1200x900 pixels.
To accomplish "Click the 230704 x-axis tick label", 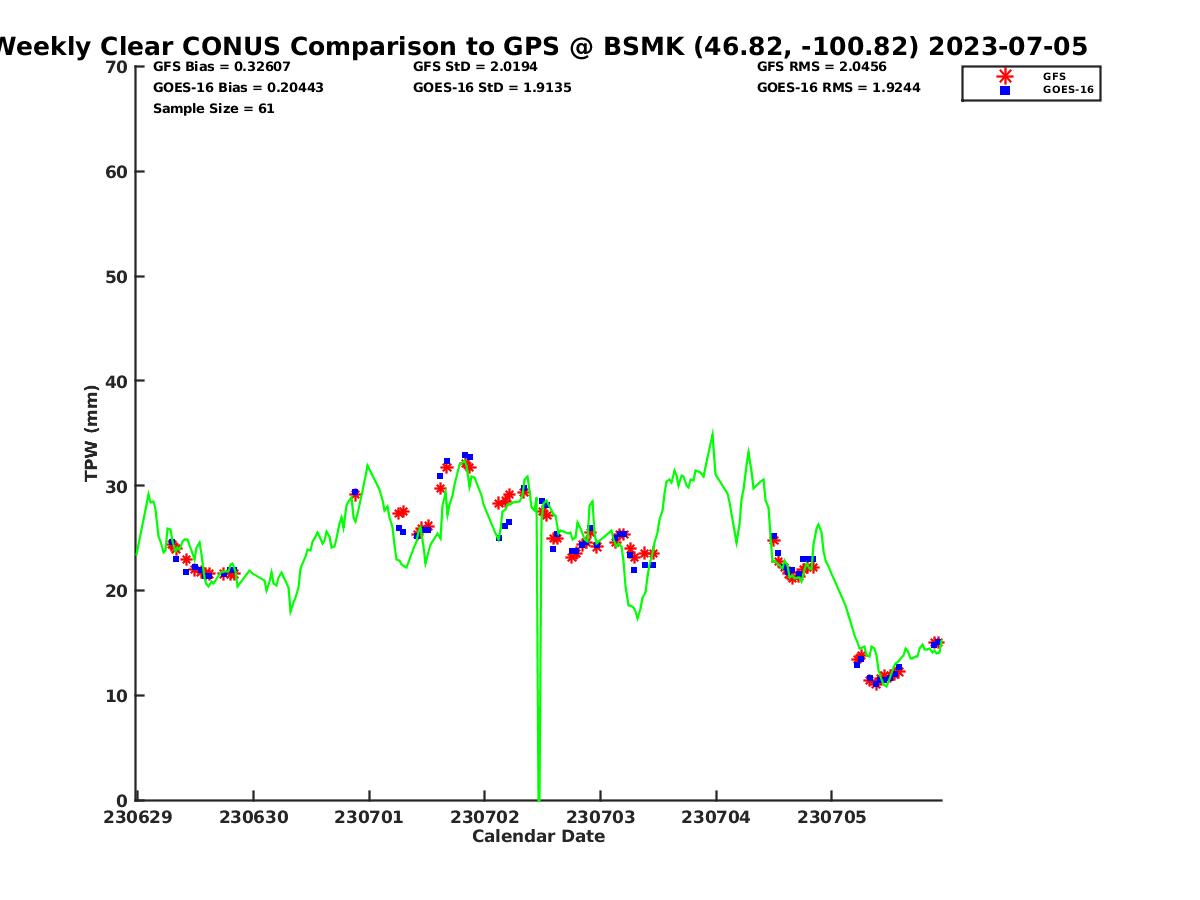I will pyautogui.click(x=715, y=817).
